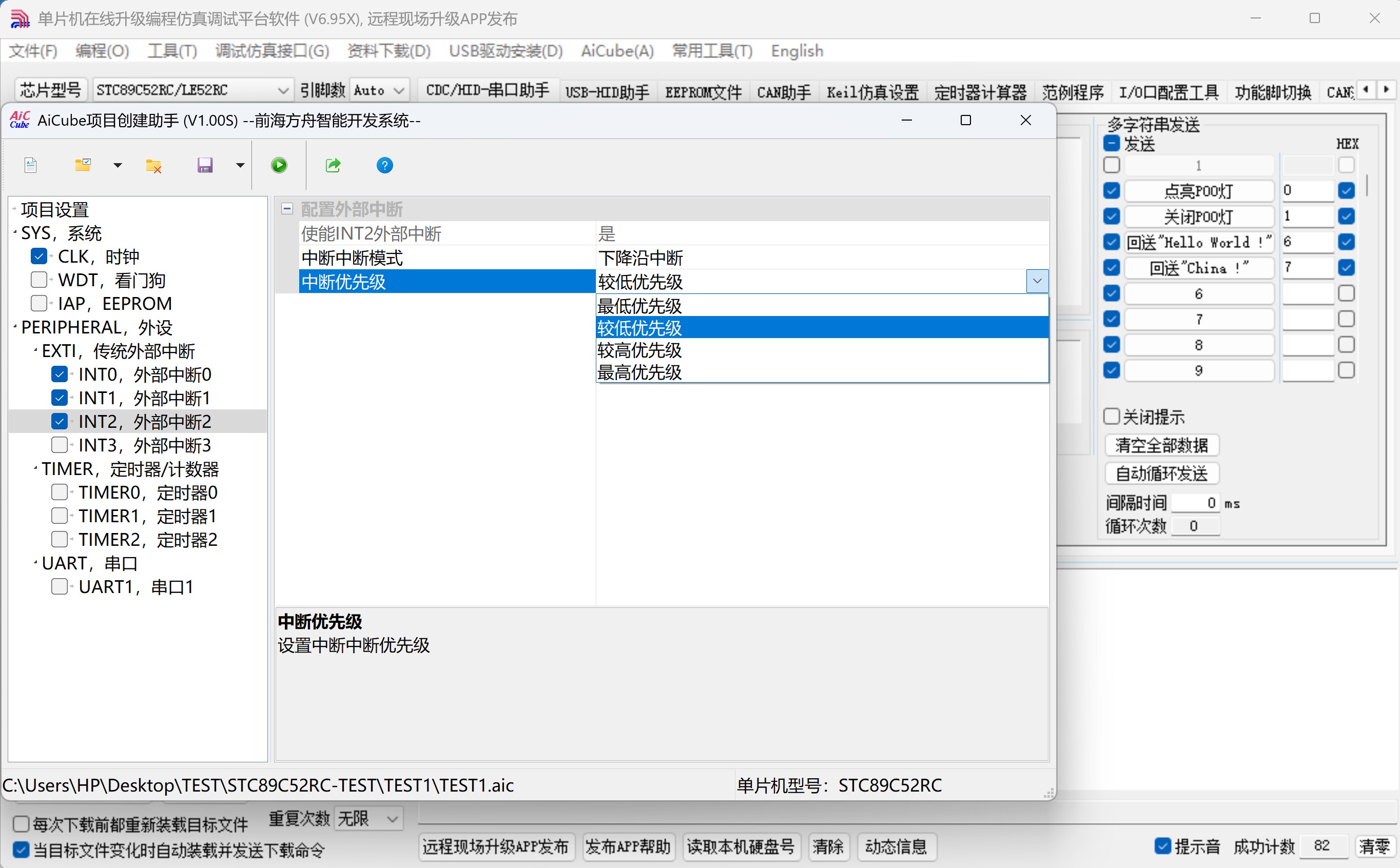The height and width of the screenshot is (868, 1400).
Task: Enable the WDT 看门狗 checkbox
Action: [x=39, y=280]
